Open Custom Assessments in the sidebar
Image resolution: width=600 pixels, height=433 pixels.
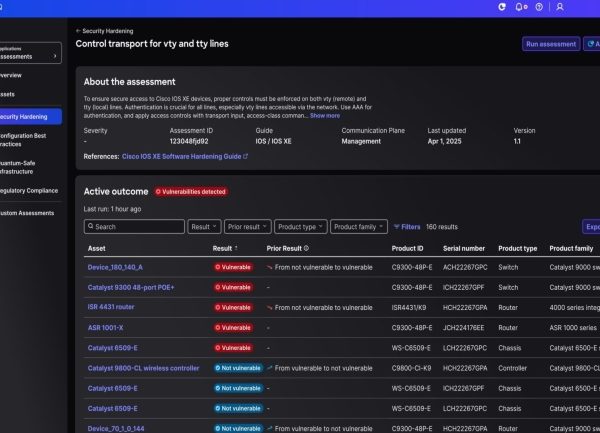coord(30,212)
